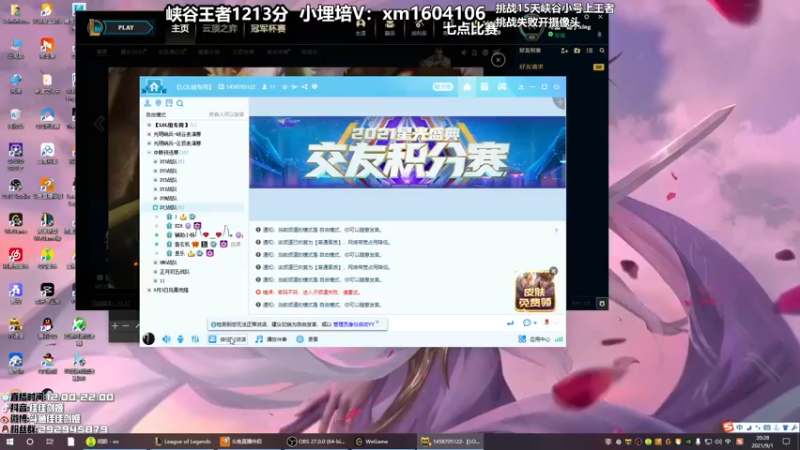Open the YY game controller icon in header
The width and height of the screenshot is (800, 450).
[x=502, y=87]
